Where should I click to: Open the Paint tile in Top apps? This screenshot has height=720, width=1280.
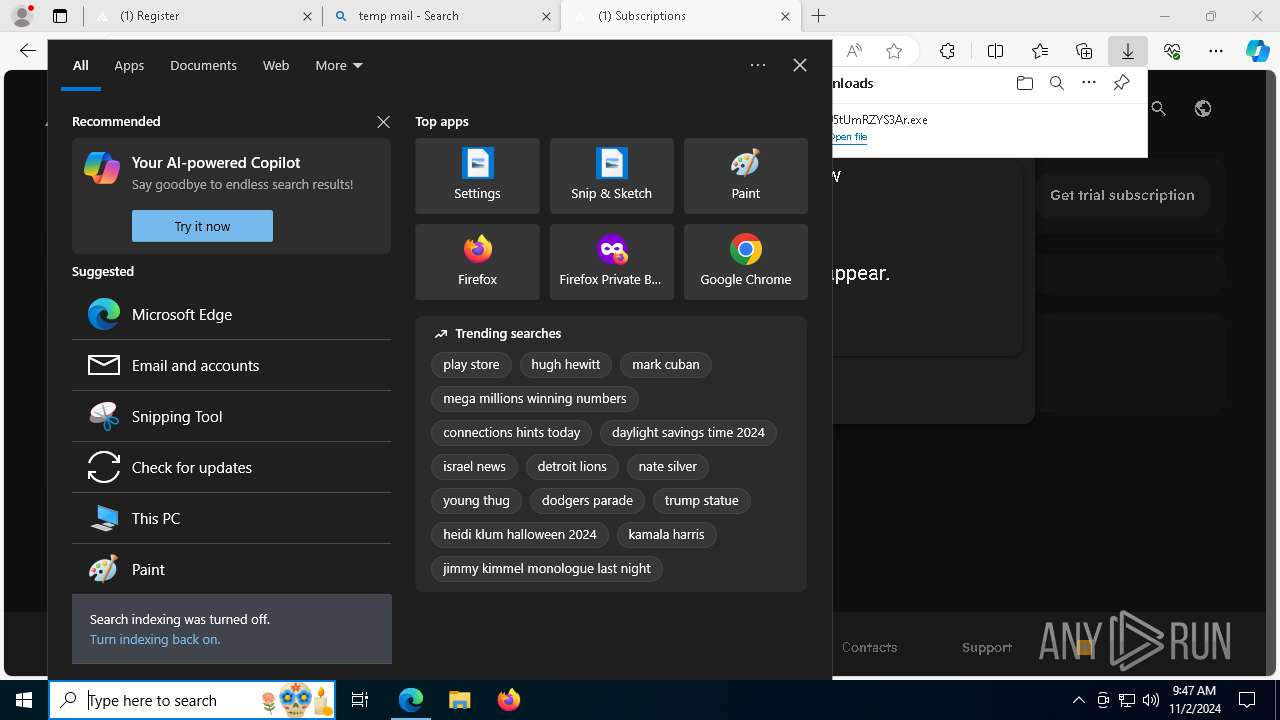tap(745, 176)
